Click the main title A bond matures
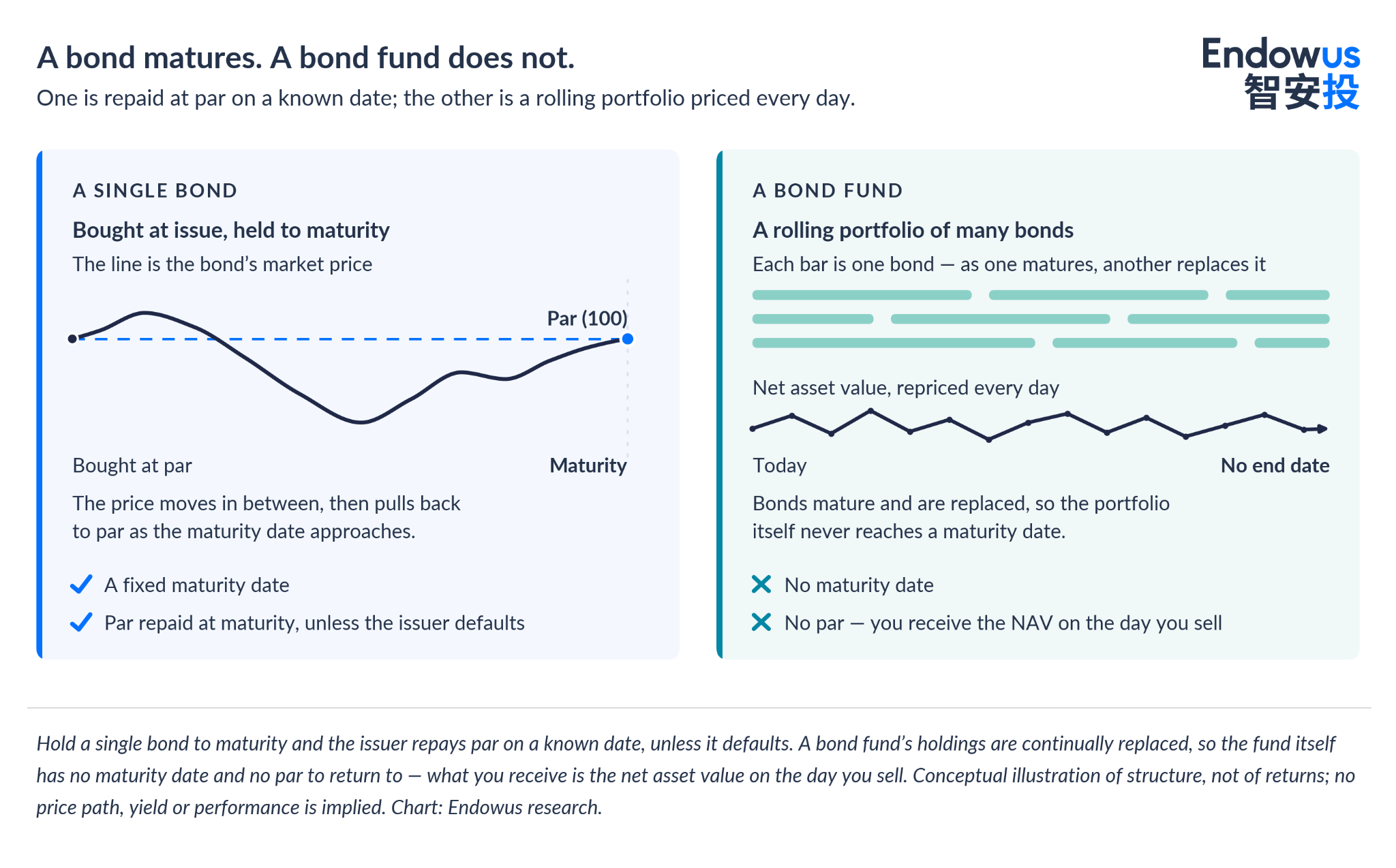Image resolution: width=1396 pixels, height=868 pixels. (305, 57)
